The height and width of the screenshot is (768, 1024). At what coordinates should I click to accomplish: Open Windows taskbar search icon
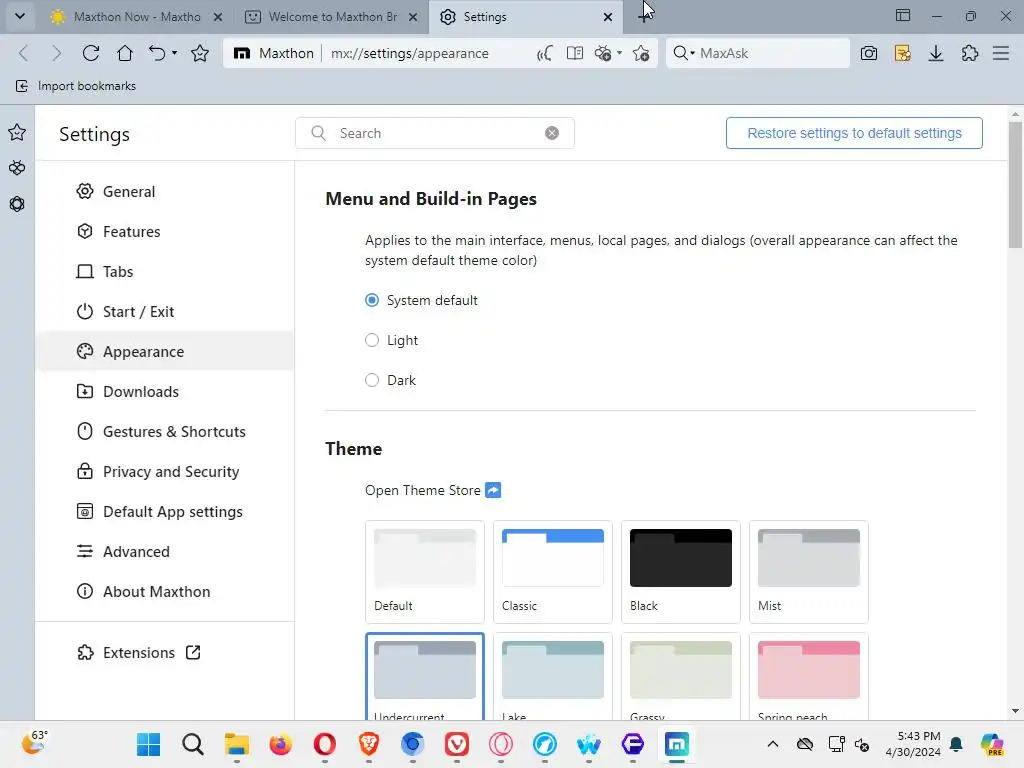click(193, 744)
